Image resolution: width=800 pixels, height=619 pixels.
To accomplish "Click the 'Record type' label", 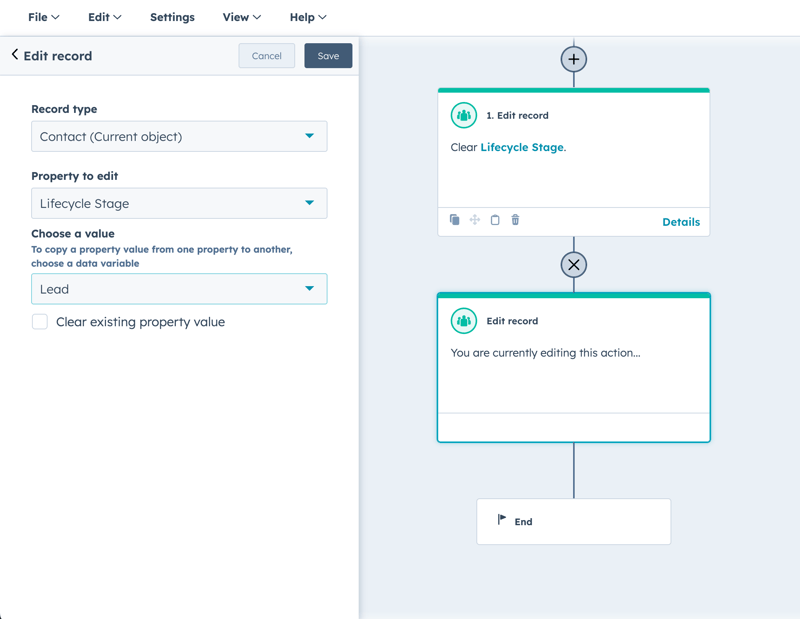I will (64, 109).
